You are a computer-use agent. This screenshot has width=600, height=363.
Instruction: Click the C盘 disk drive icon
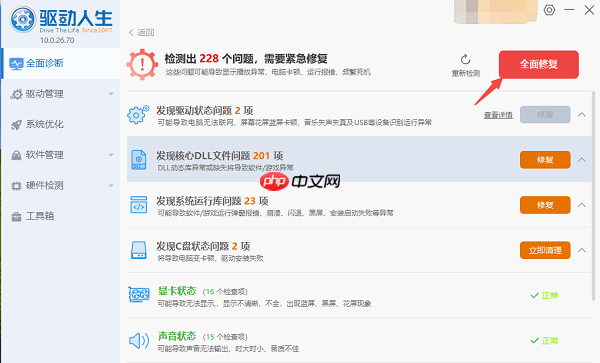point(139,250)
